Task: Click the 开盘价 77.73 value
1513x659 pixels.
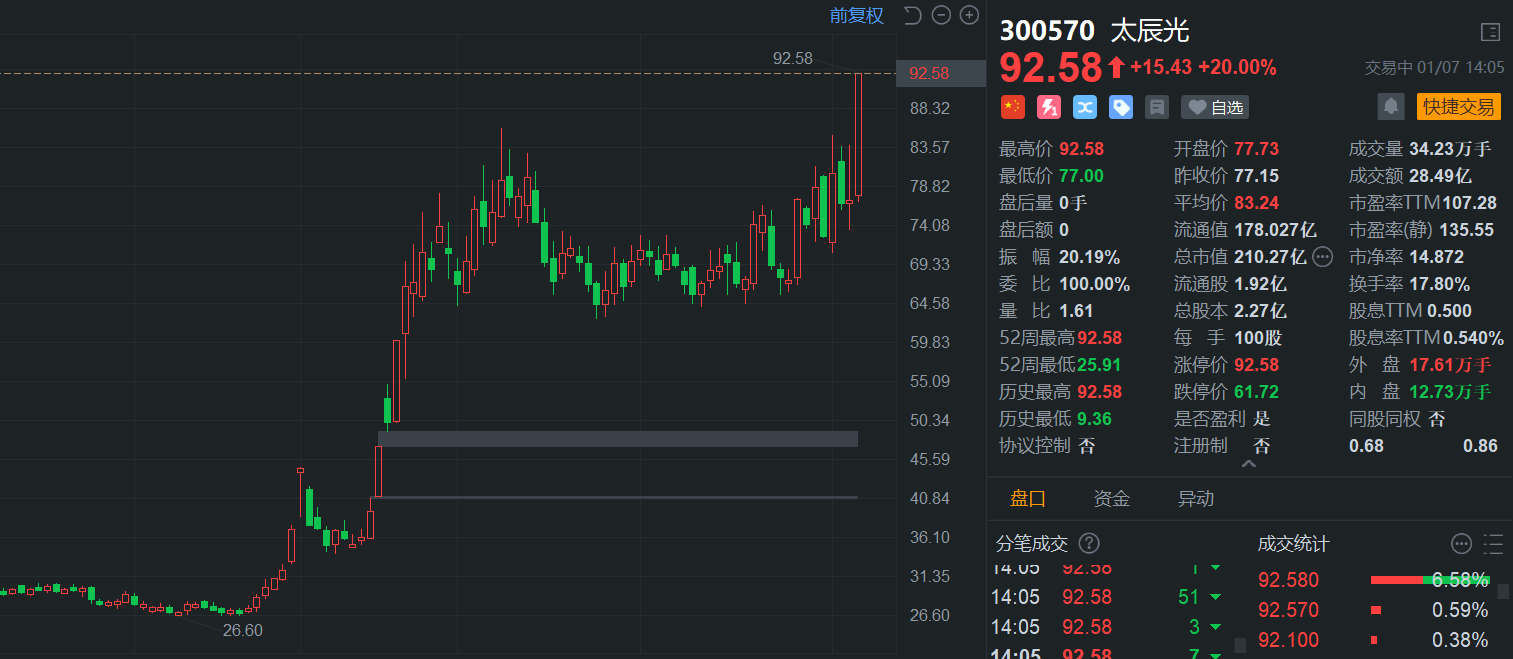Action: [x=1256, y=149]
